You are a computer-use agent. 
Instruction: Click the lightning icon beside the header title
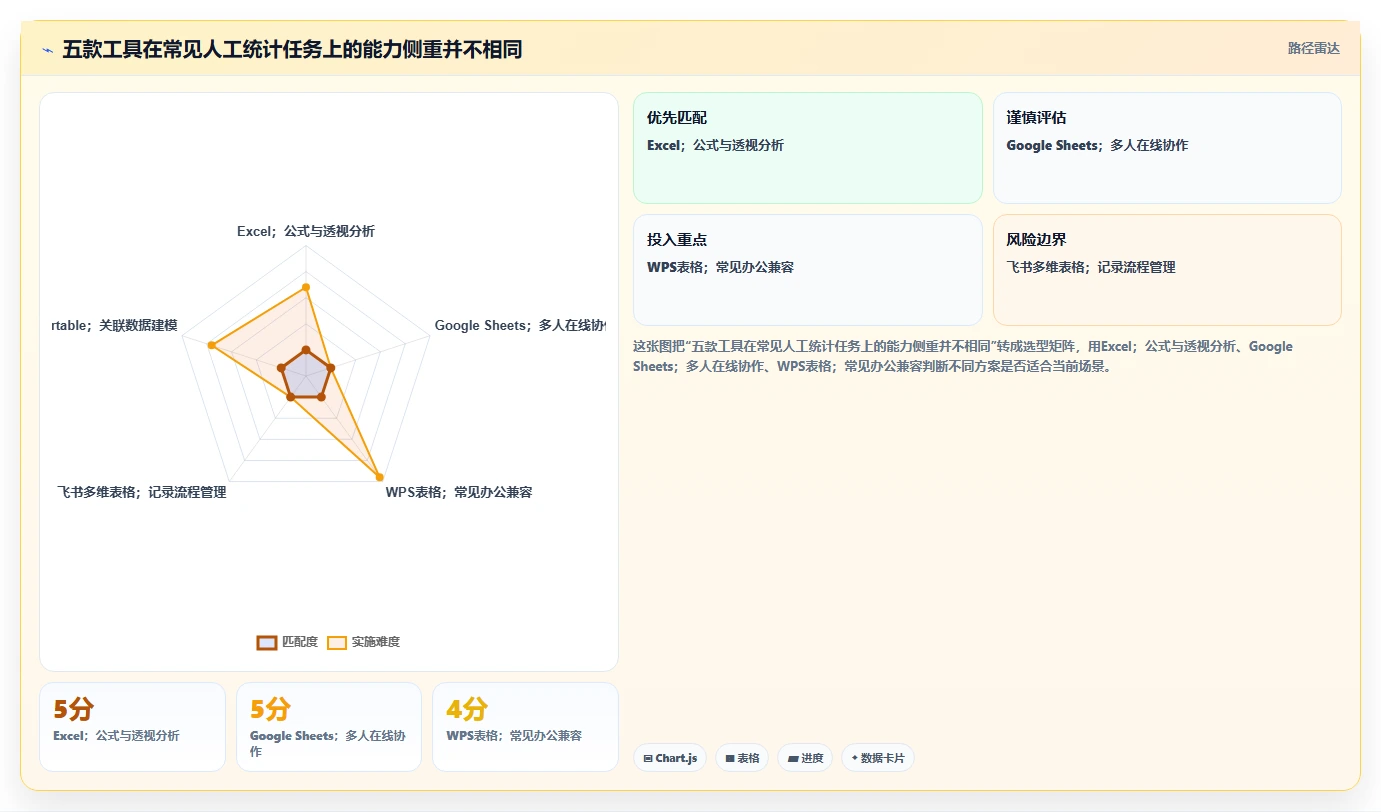click(48, 49)
